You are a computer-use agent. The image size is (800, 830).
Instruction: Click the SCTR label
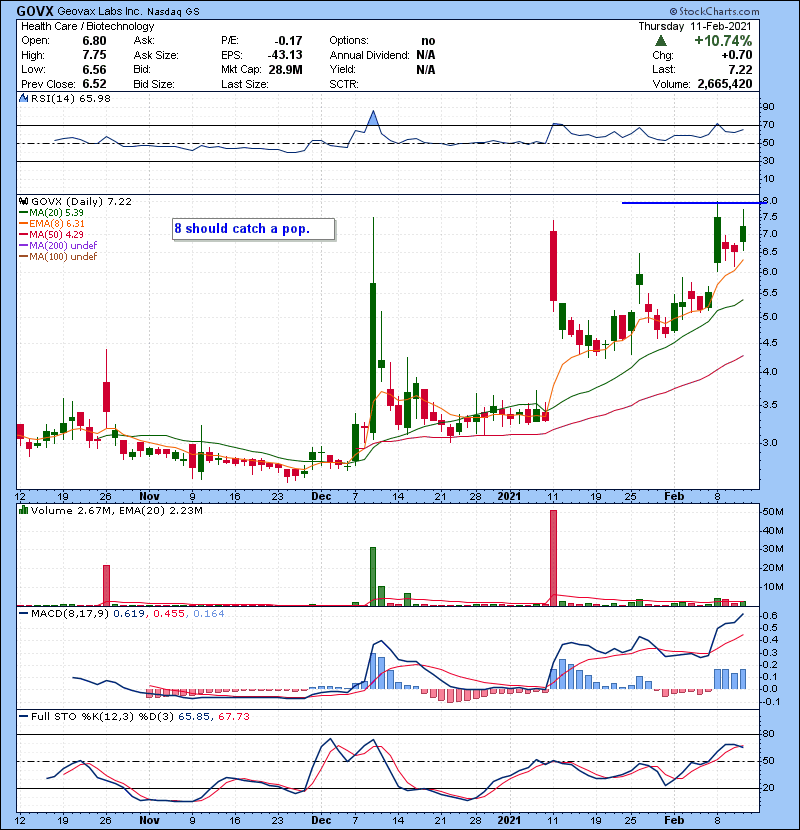tap(344, 84)
